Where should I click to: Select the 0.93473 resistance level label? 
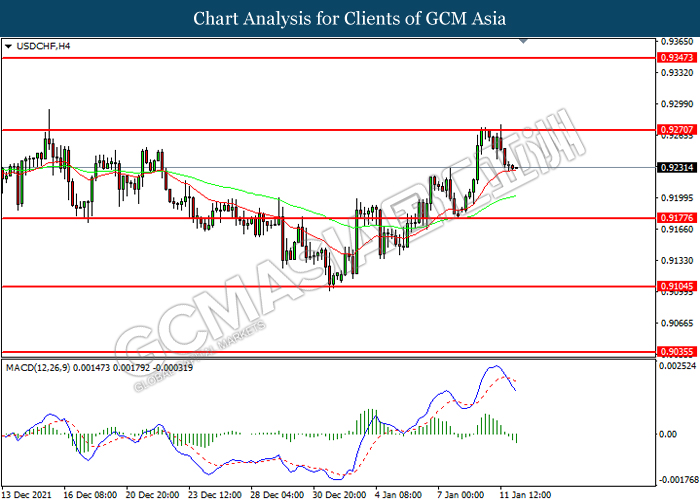(x=677, y=58)
